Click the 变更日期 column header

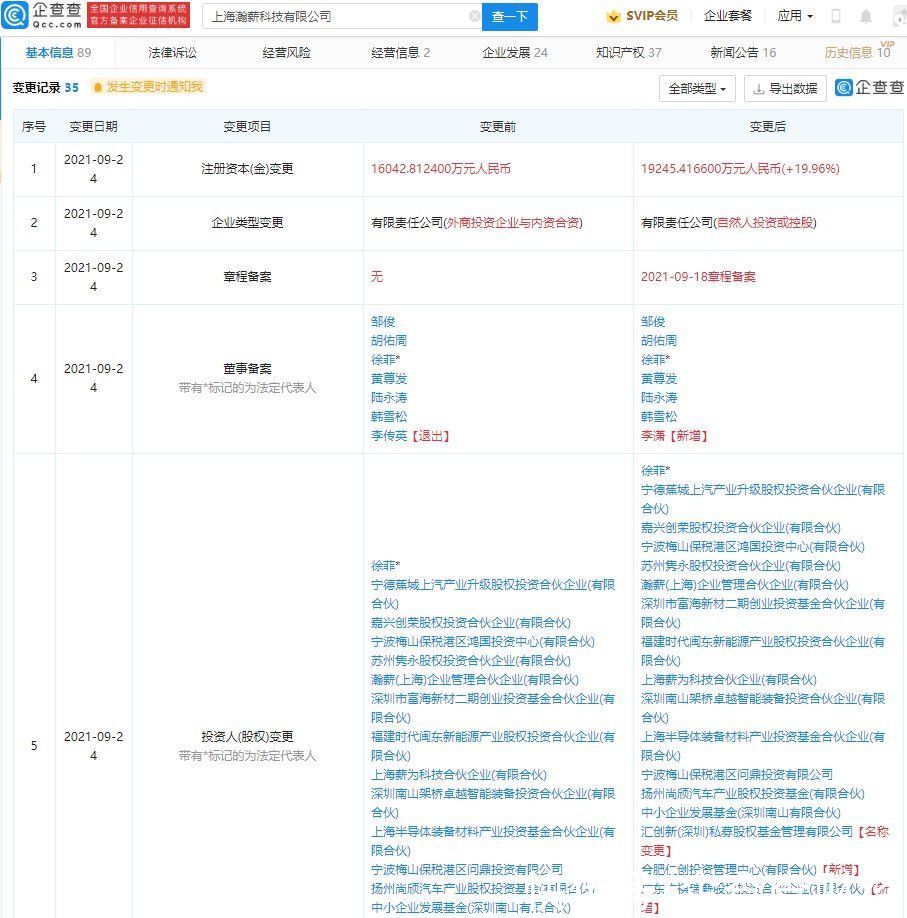click(94, 126)
